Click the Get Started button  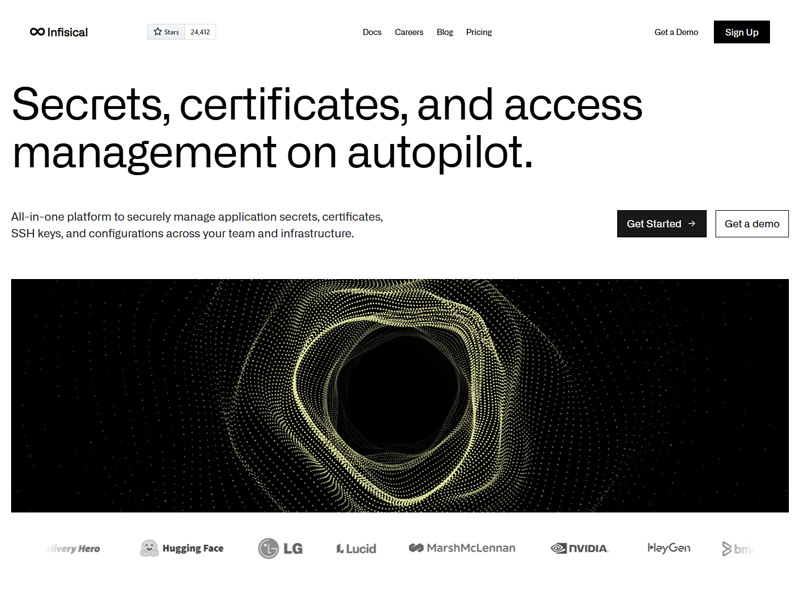click(x=661, y=224)
